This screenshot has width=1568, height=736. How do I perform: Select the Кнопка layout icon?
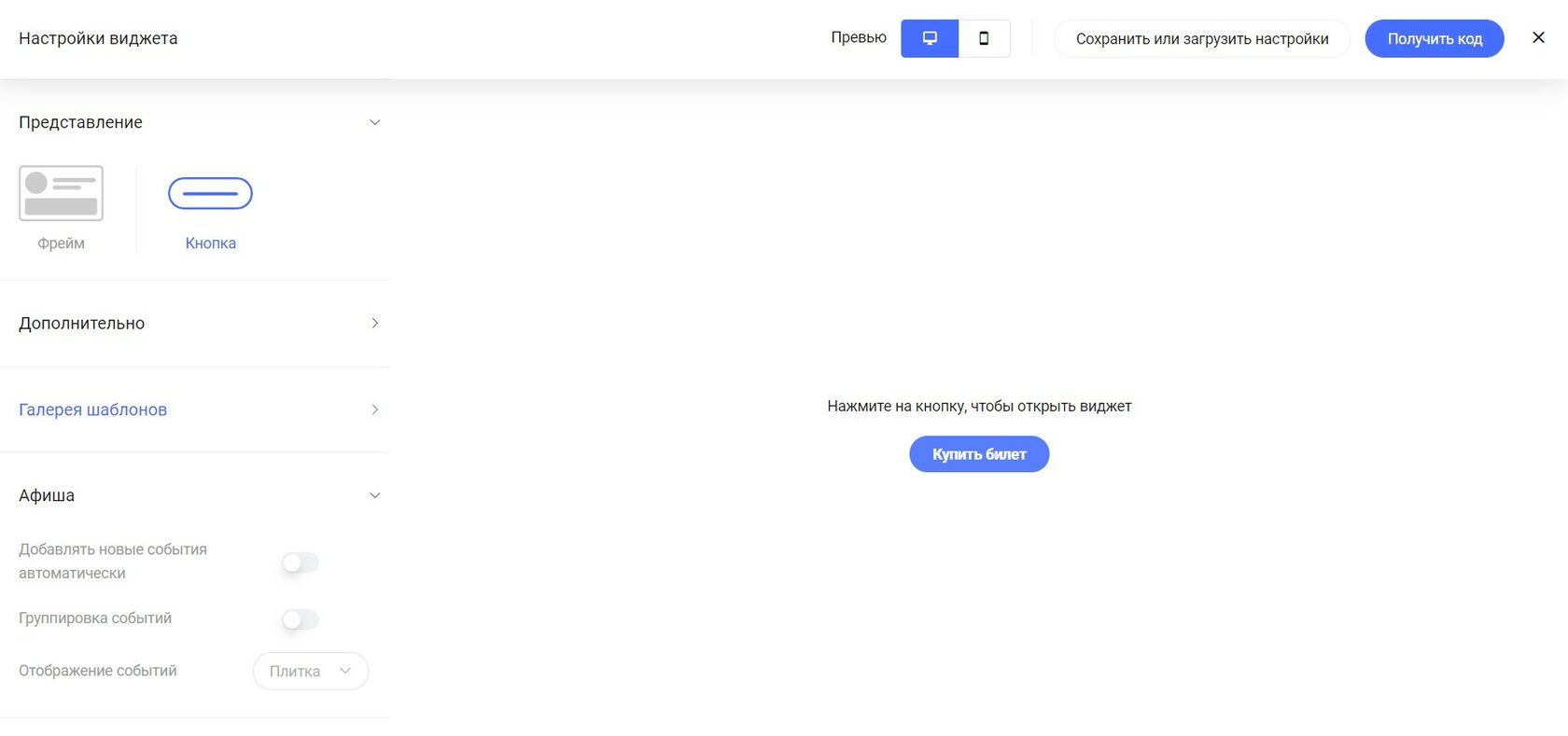coord(210,193)
